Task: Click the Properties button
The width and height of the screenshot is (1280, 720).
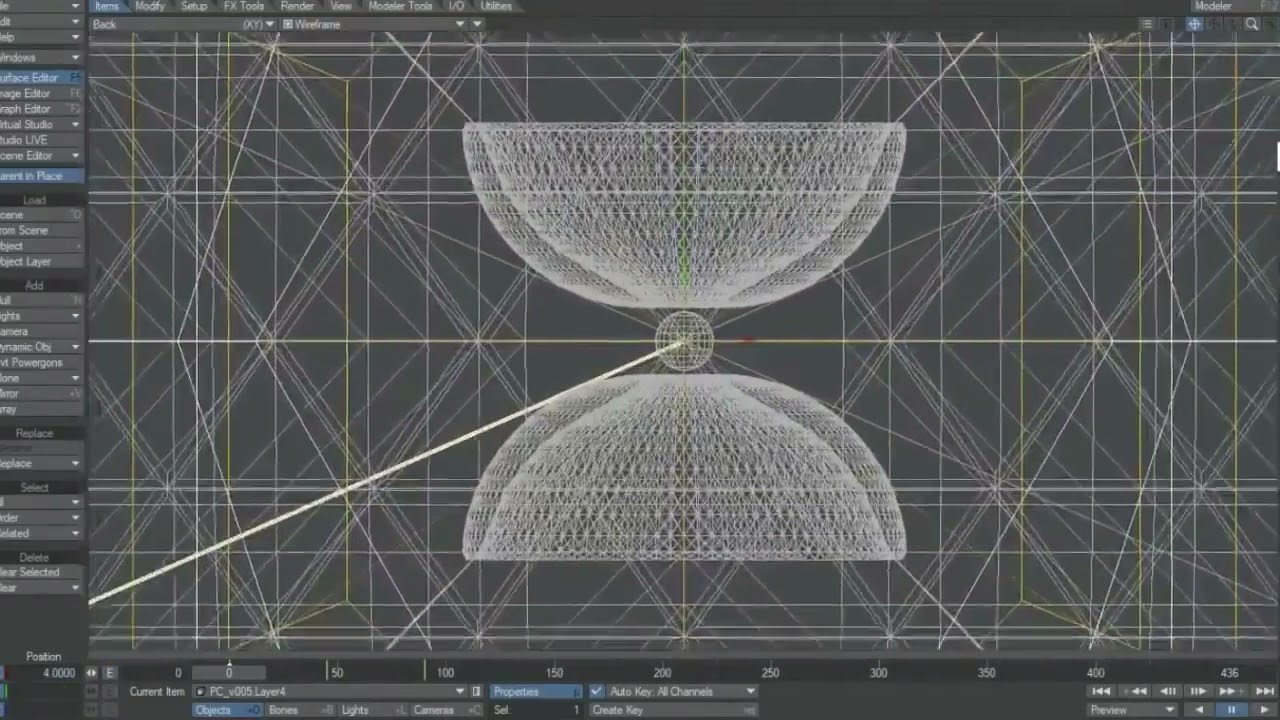Action: pos(536,691)
